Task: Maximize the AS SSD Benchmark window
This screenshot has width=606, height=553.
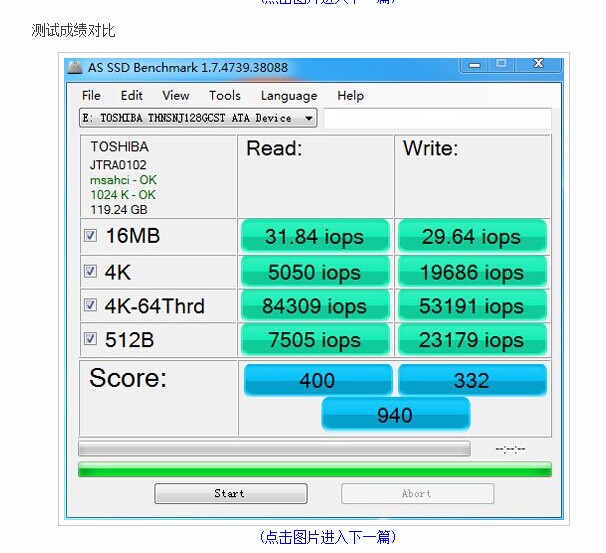Action: (x=502, y=65)
